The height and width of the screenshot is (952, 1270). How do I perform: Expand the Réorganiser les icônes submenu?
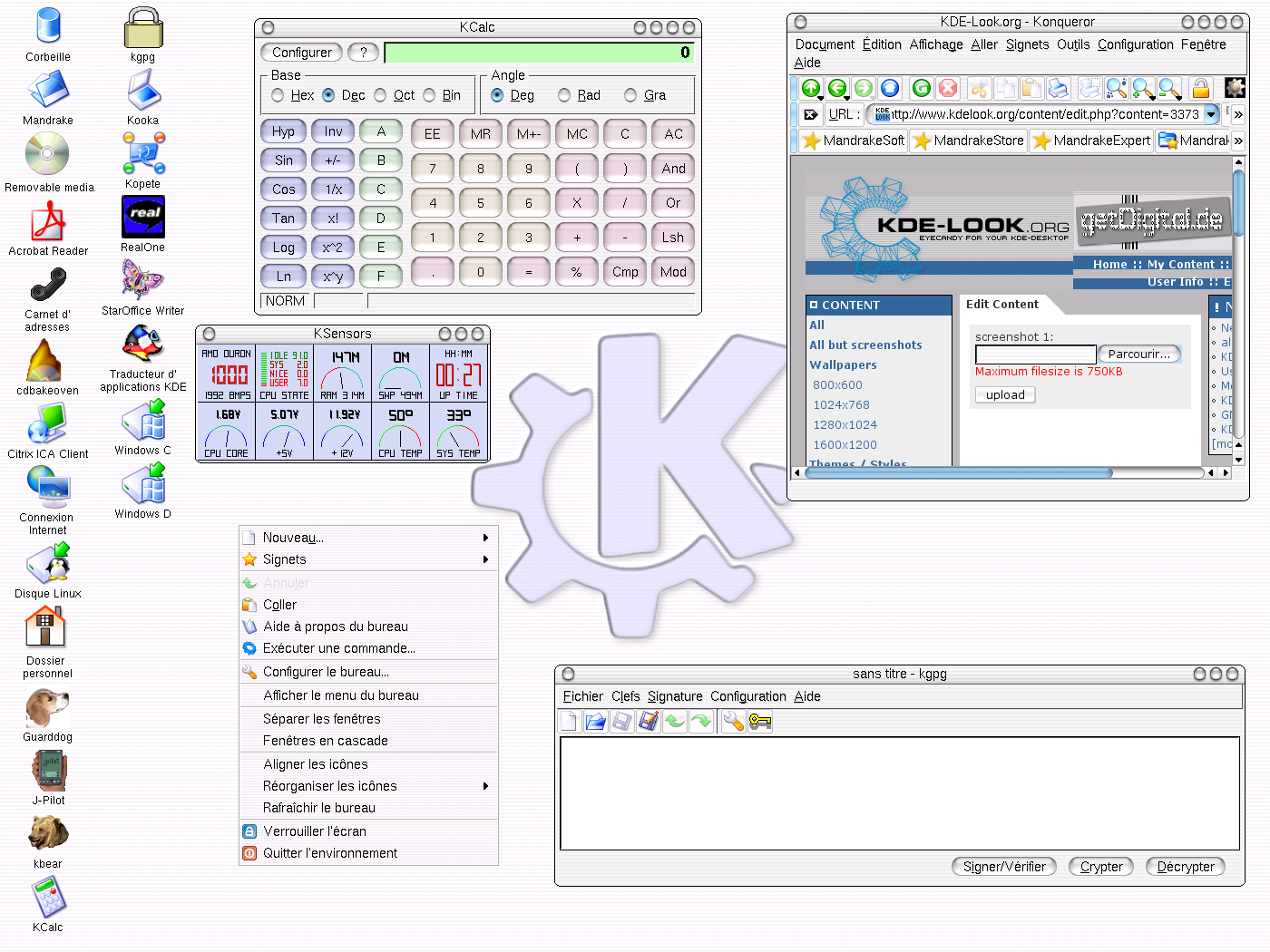tap(369, 786)
